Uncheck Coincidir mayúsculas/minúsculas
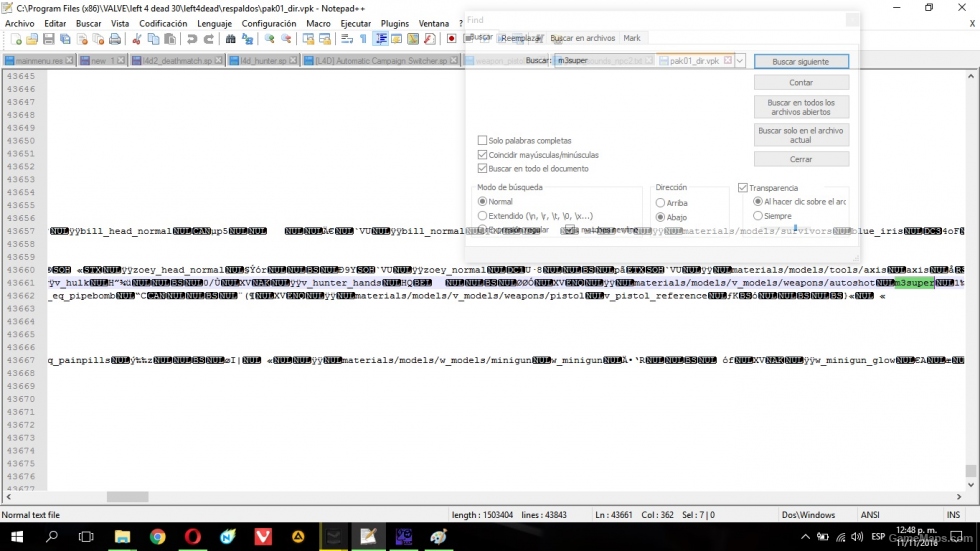The width and height of the screenshot is (980, 551). 482,154
